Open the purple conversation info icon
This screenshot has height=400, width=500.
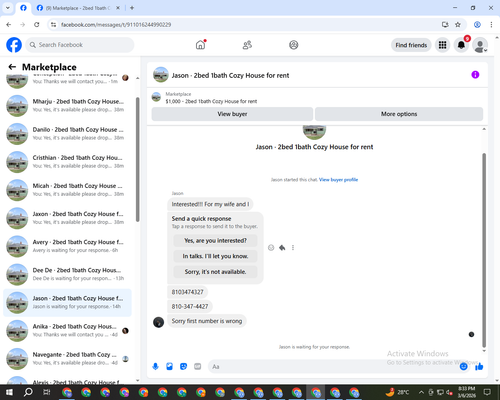point(475,75)
